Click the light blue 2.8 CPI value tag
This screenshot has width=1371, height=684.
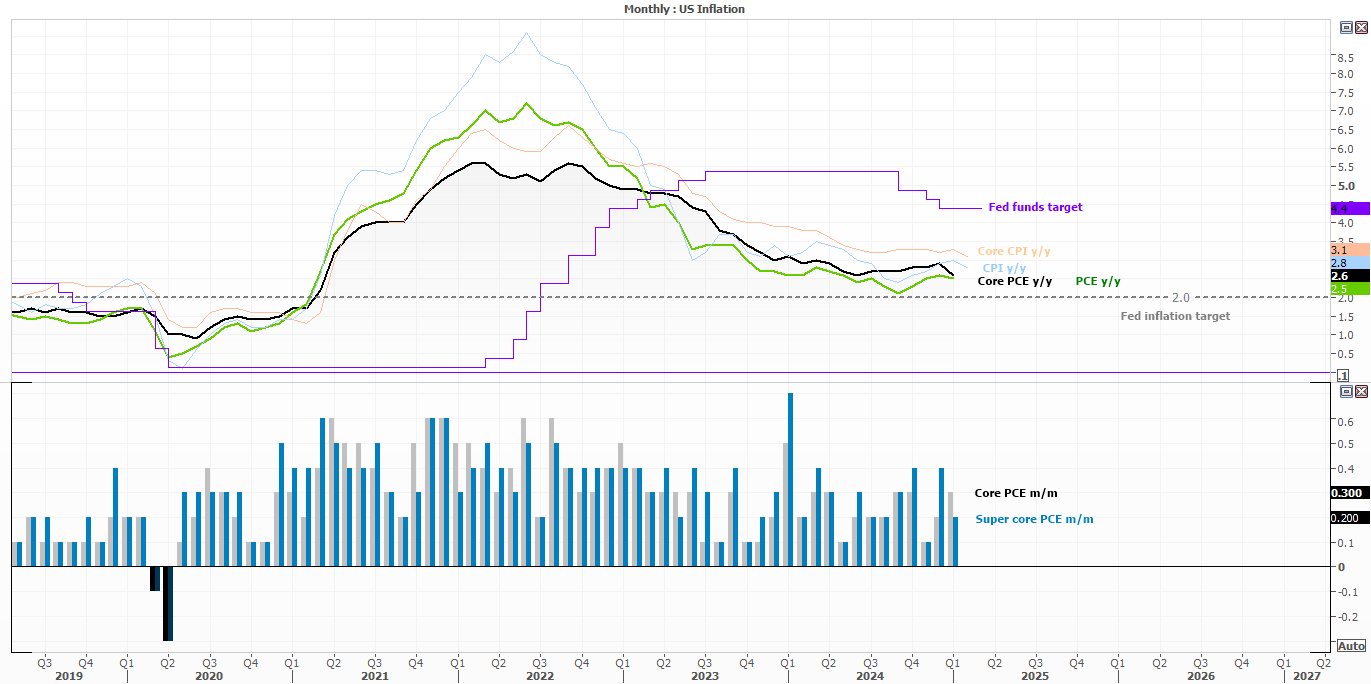pyautogui.click(x=1348, y=263)
